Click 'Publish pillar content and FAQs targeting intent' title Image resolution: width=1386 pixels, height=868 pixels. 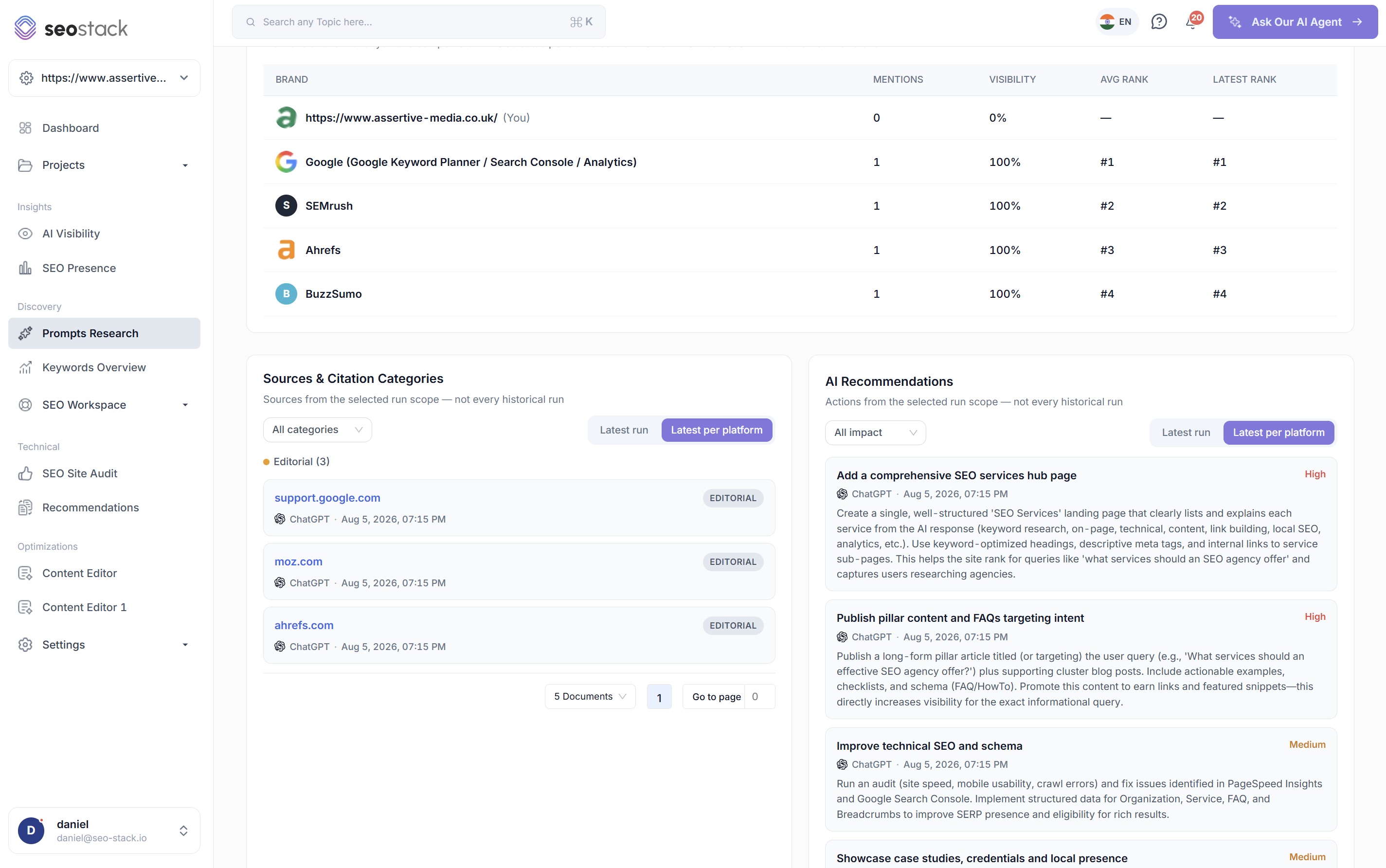959,618
